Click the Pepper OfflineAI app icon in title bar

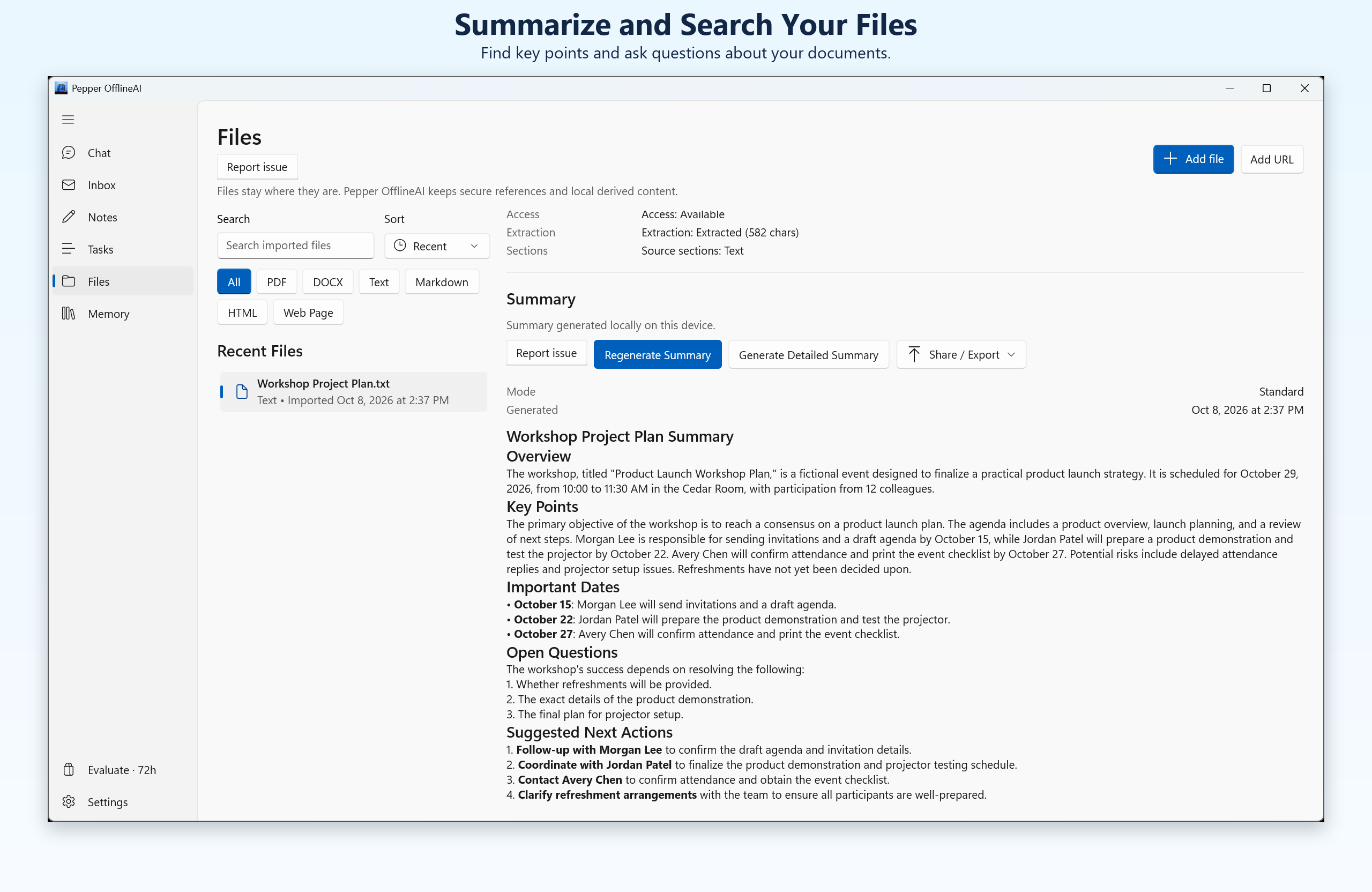click(x=61, y=87)
